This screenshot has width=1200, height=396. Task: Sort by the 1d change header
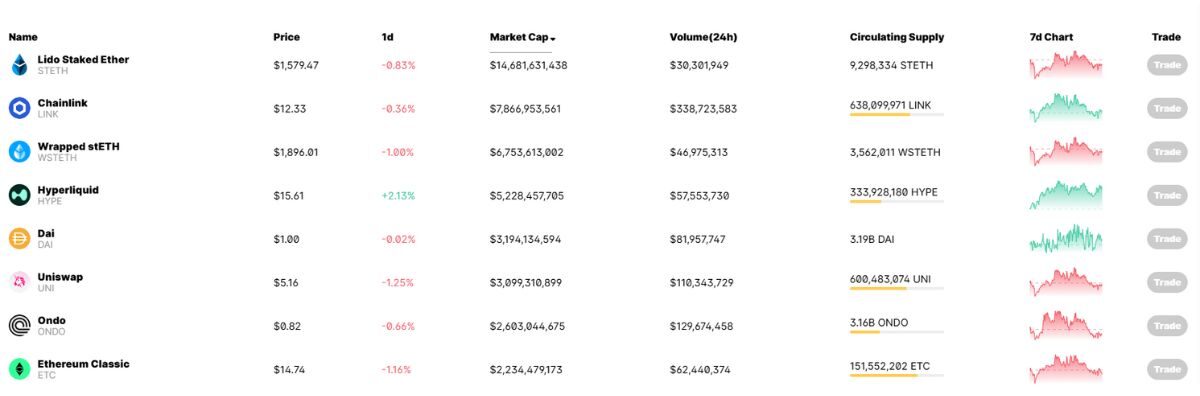point(387,37)
